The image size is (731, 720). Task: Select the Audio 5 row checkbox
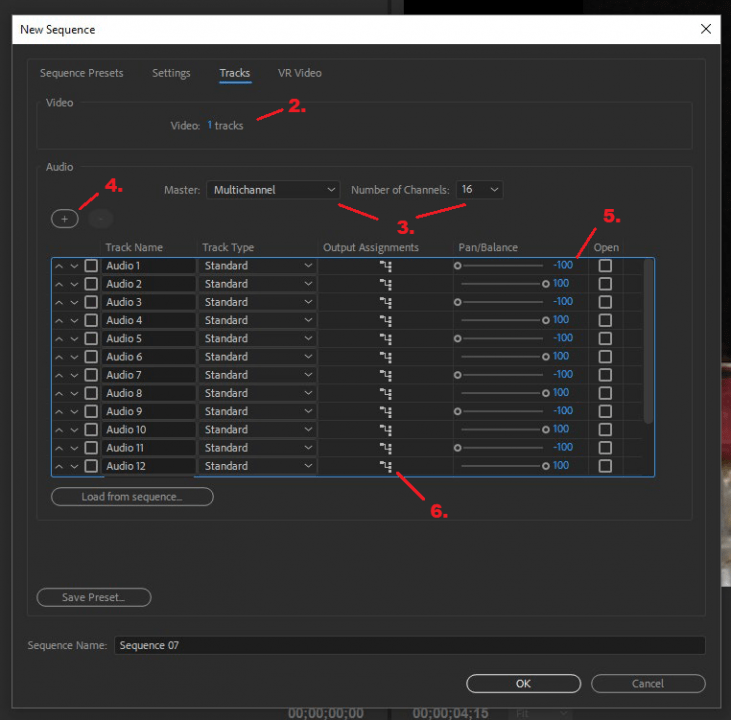(91, 339)
